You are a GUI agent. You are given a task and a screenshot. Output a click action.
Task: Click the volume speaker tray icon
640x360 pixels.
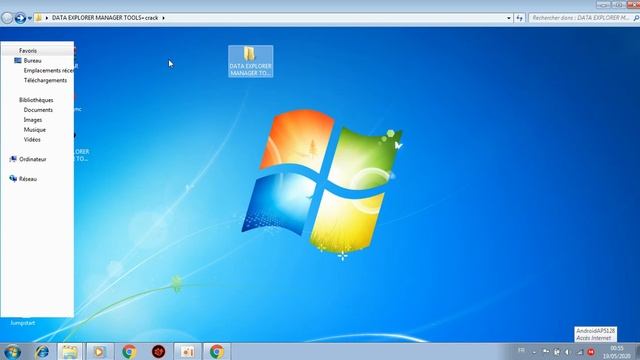tap(568, 351)
